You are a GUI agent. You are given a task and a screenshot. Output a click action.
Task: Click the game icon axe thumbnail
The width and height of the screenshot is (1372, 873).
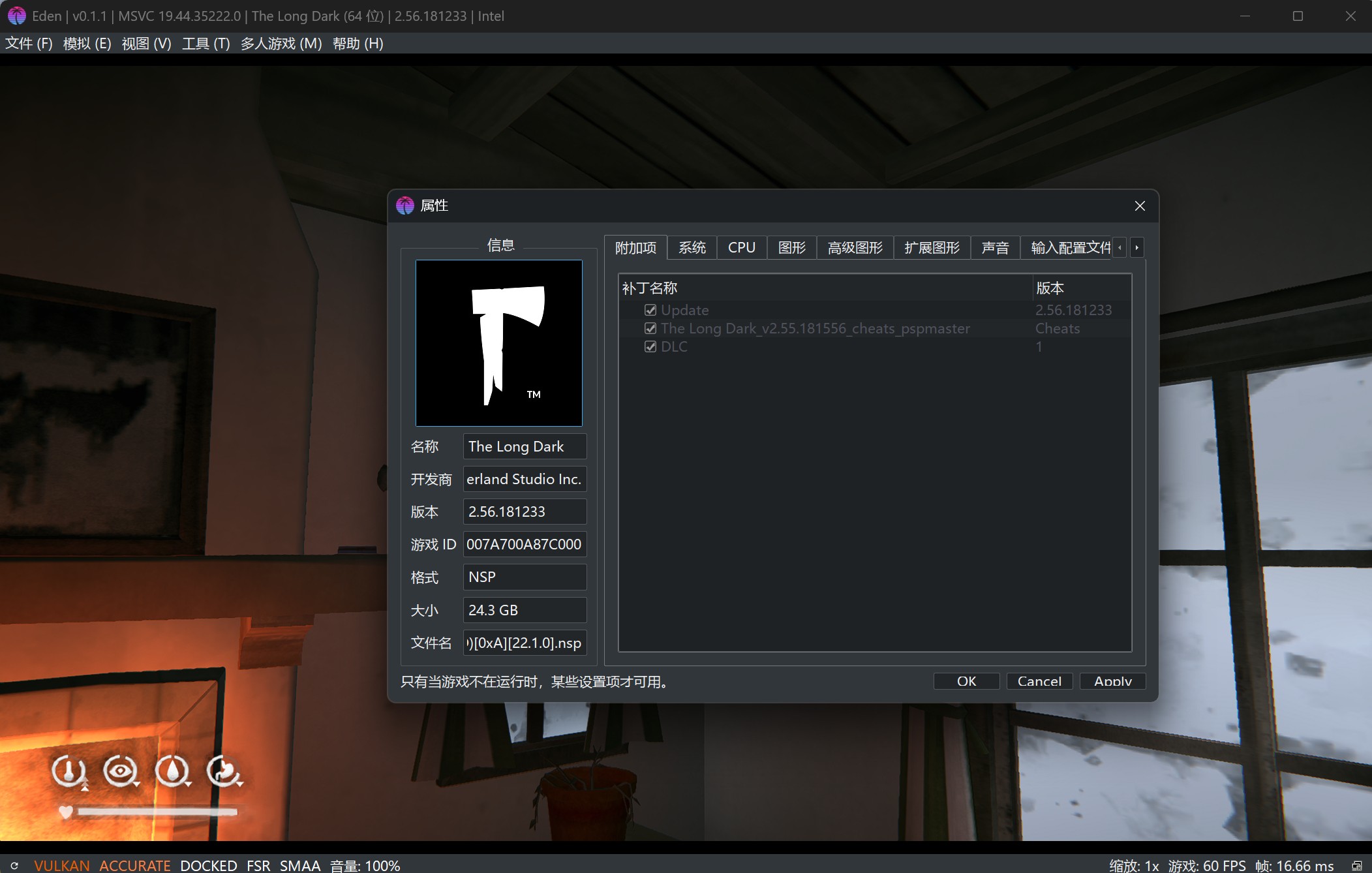pyautogui.click(x=499, y=343)
